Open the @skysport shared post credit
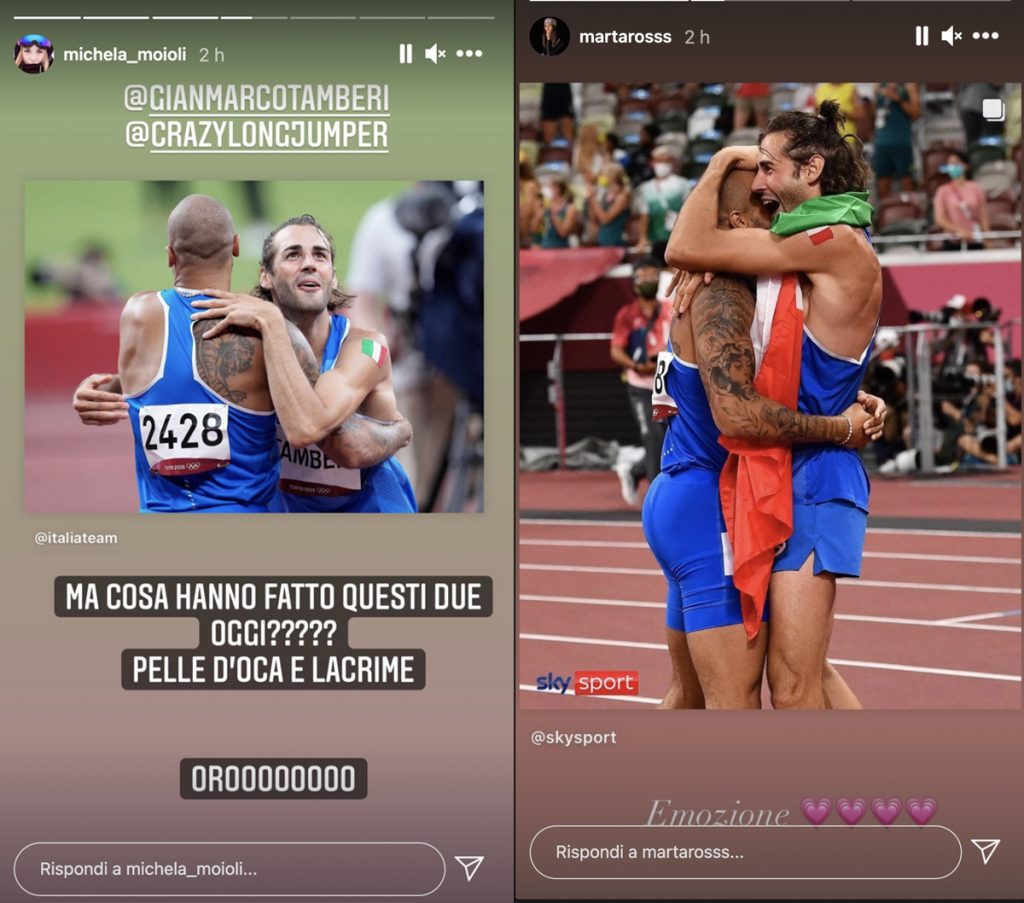1024x903 pixels. tap(573, 738)
